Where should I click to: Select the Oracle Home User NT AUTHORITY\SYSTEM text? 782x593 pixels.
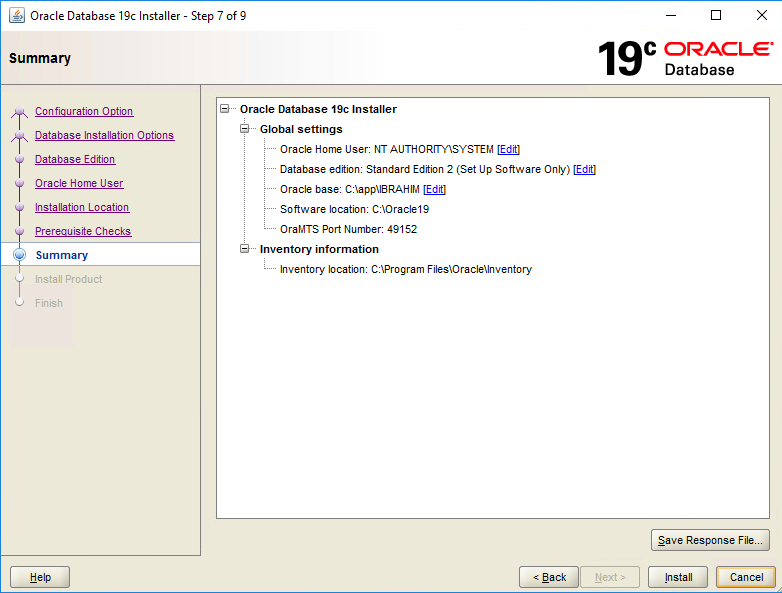coord(387,149)
